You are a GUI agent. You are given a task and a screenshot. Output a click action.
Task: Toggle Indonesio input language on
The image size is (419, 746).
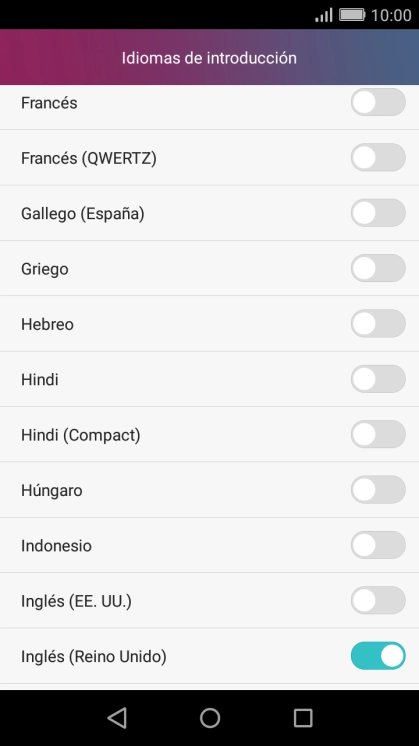[x=378, y=545]
